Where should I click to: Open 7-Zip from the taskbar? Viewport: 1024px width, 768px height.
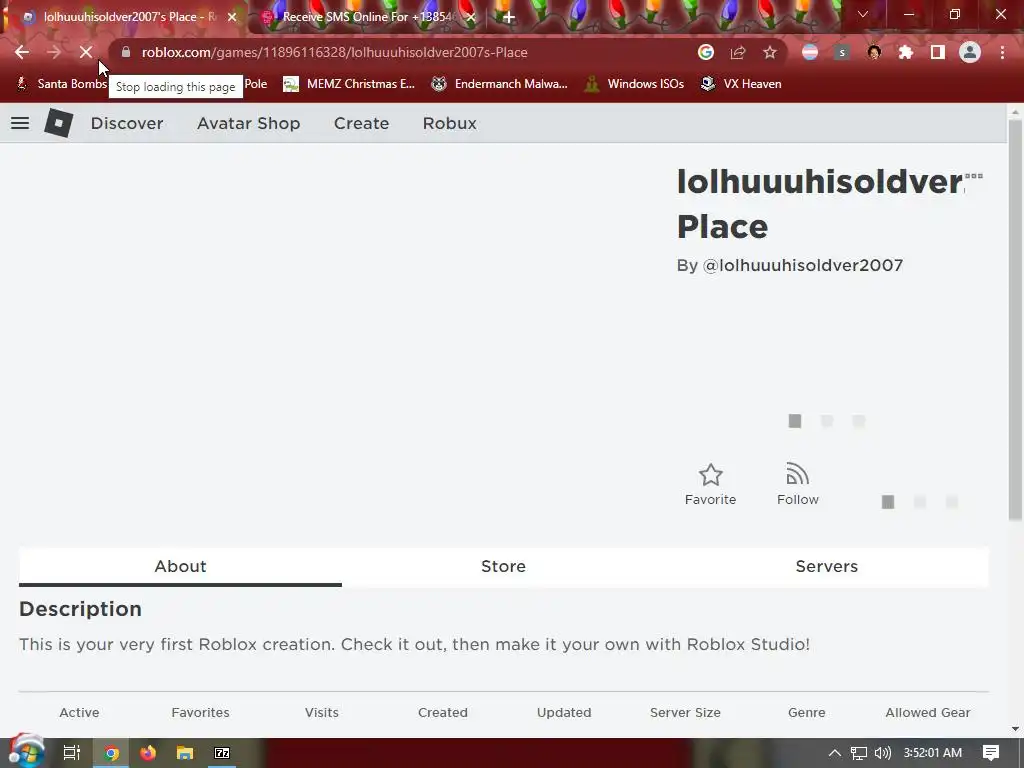point(222,753)
